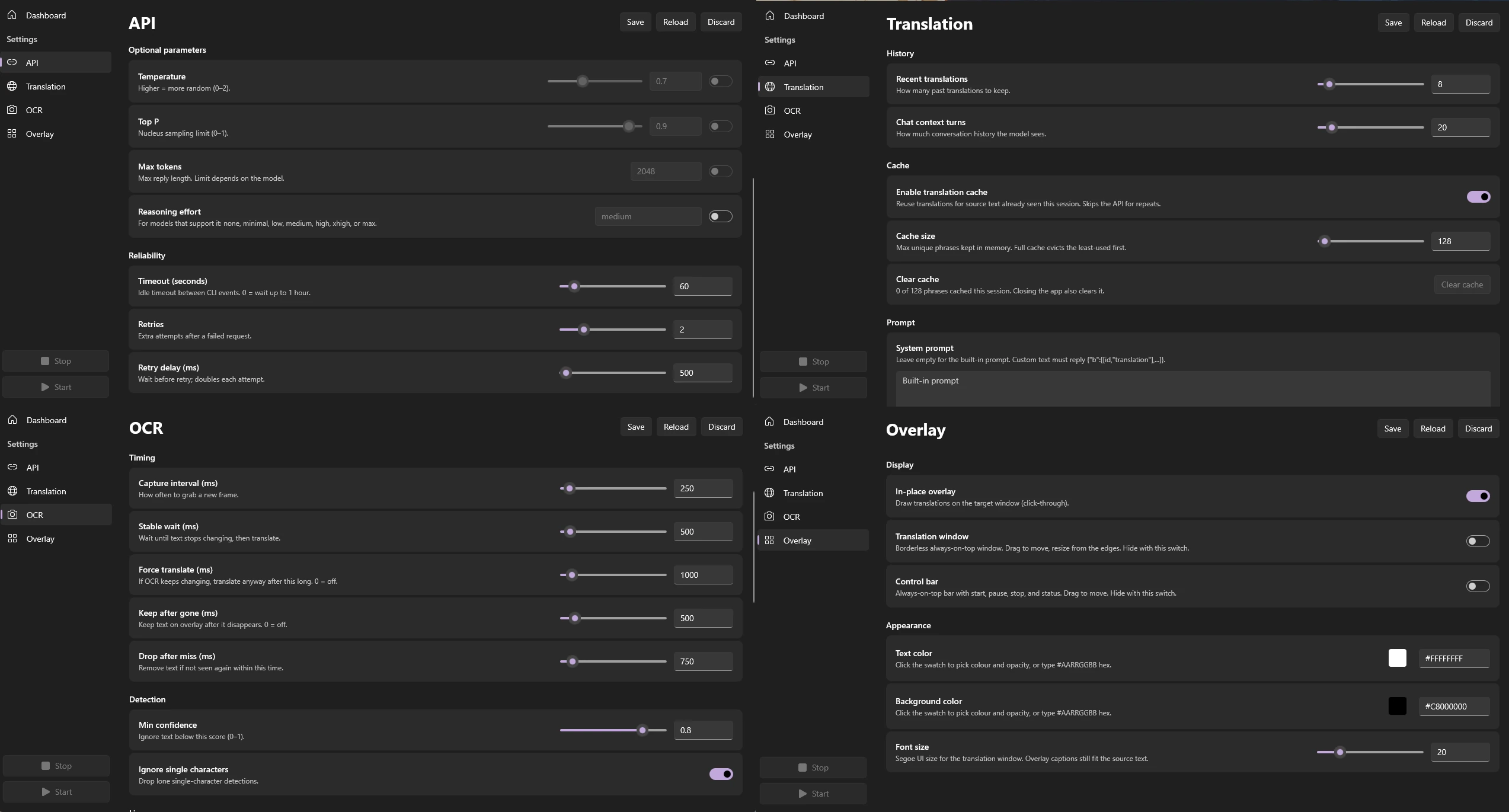Click the Clear cache button

click(x=1462, y=284)
